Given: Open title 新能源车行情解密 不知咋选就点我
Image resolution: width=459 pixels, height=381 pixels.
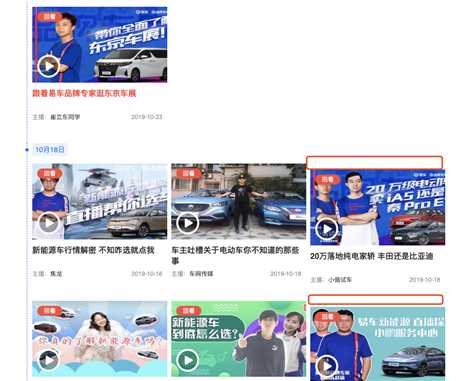Looking at the screenshot, I should 93,250.
